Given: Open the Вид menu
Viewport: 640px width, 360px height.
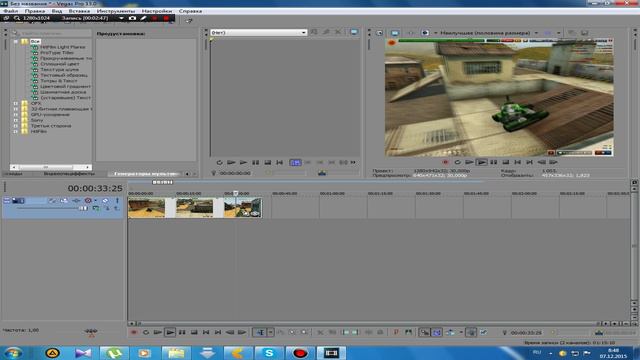Looking at the screenshot, I should pyautogui.click(x=57, y=11).
